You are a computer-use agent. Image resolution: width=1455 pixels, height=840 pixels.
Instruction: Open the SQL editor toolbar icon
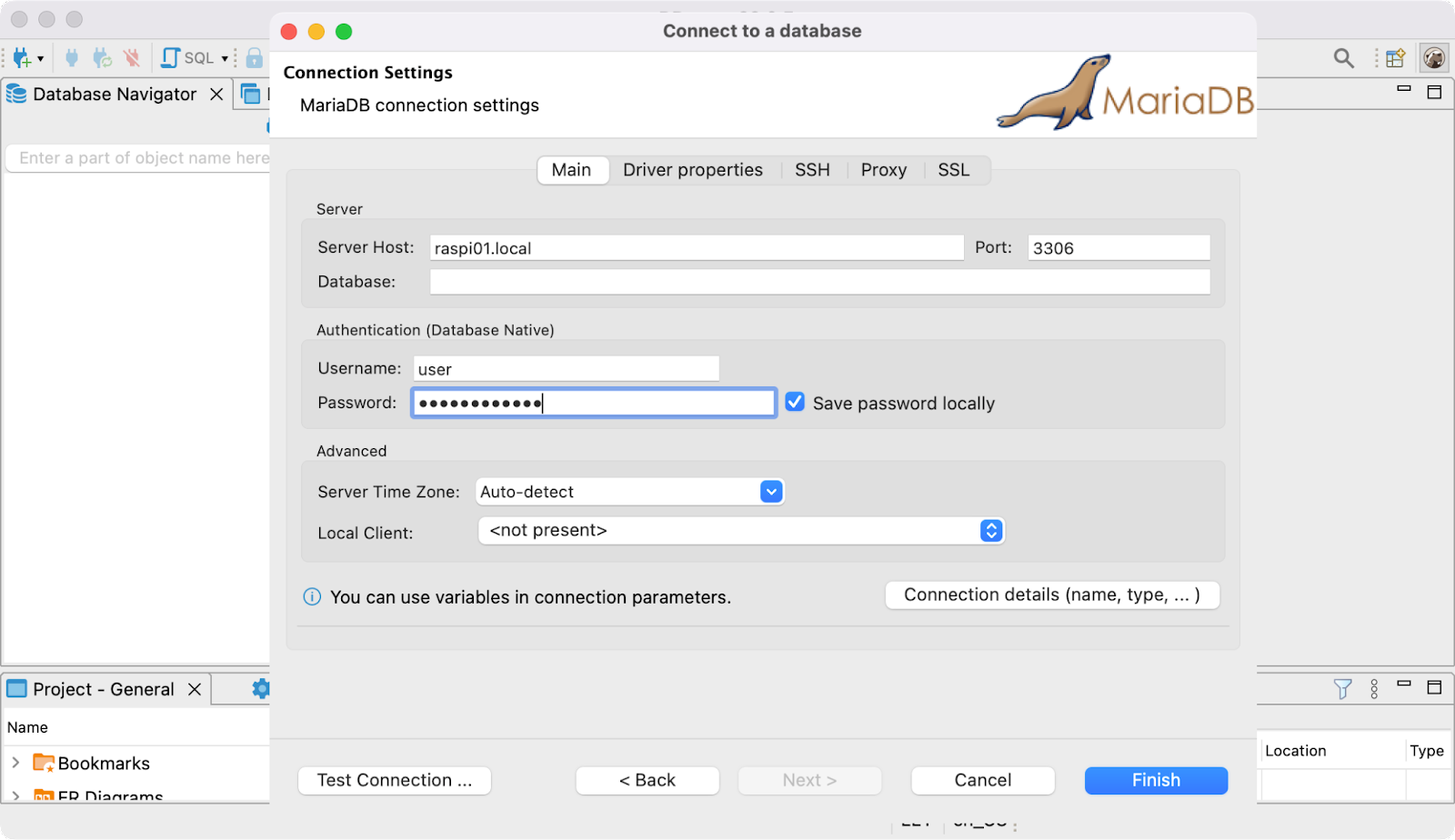171,58
